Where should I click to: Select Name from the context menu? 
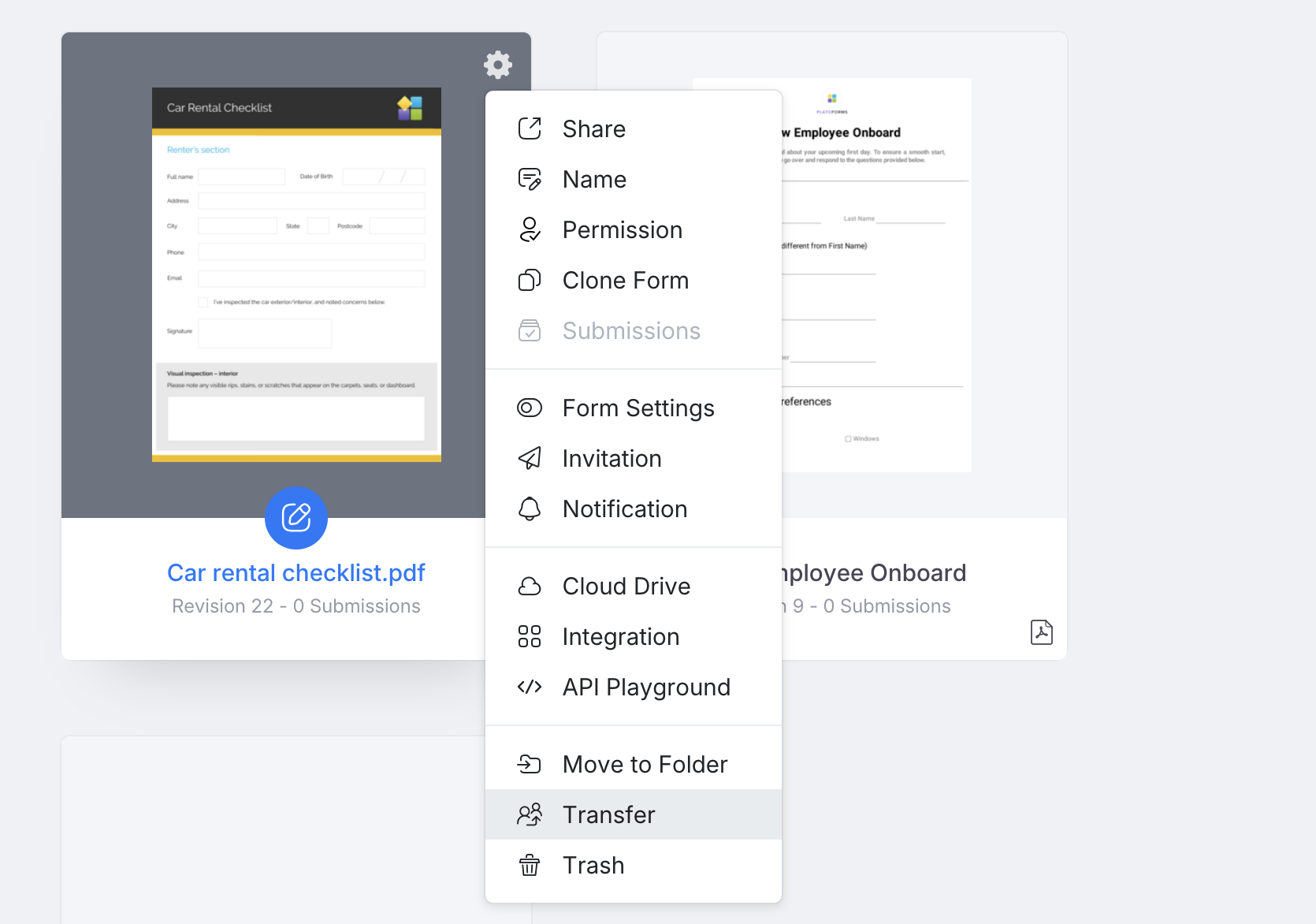[x=594, y=180]
